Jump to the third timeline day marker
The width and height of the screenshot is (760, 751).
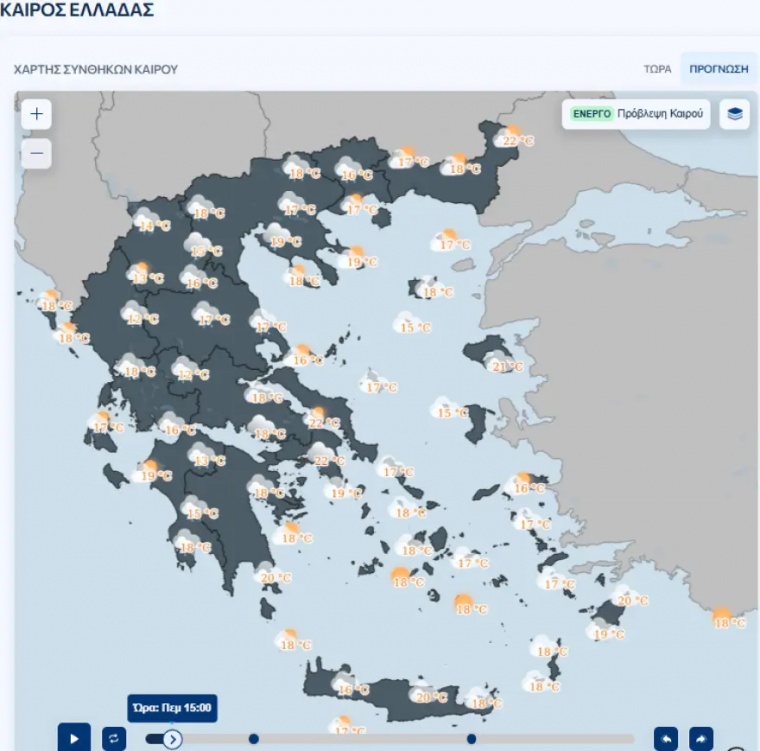click(x=471, y=739)
